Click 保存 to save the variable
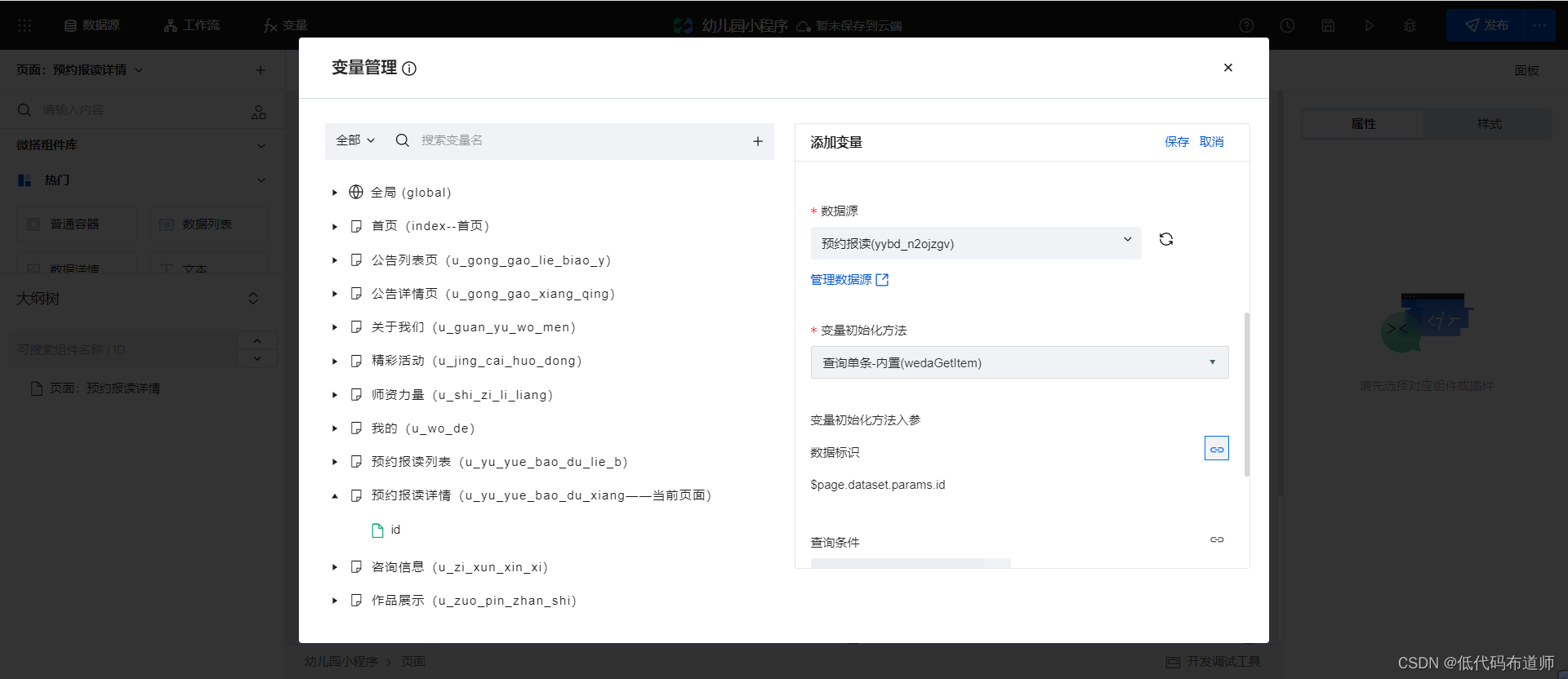This screenshot has width=1568, height=679. (1177, 142)
